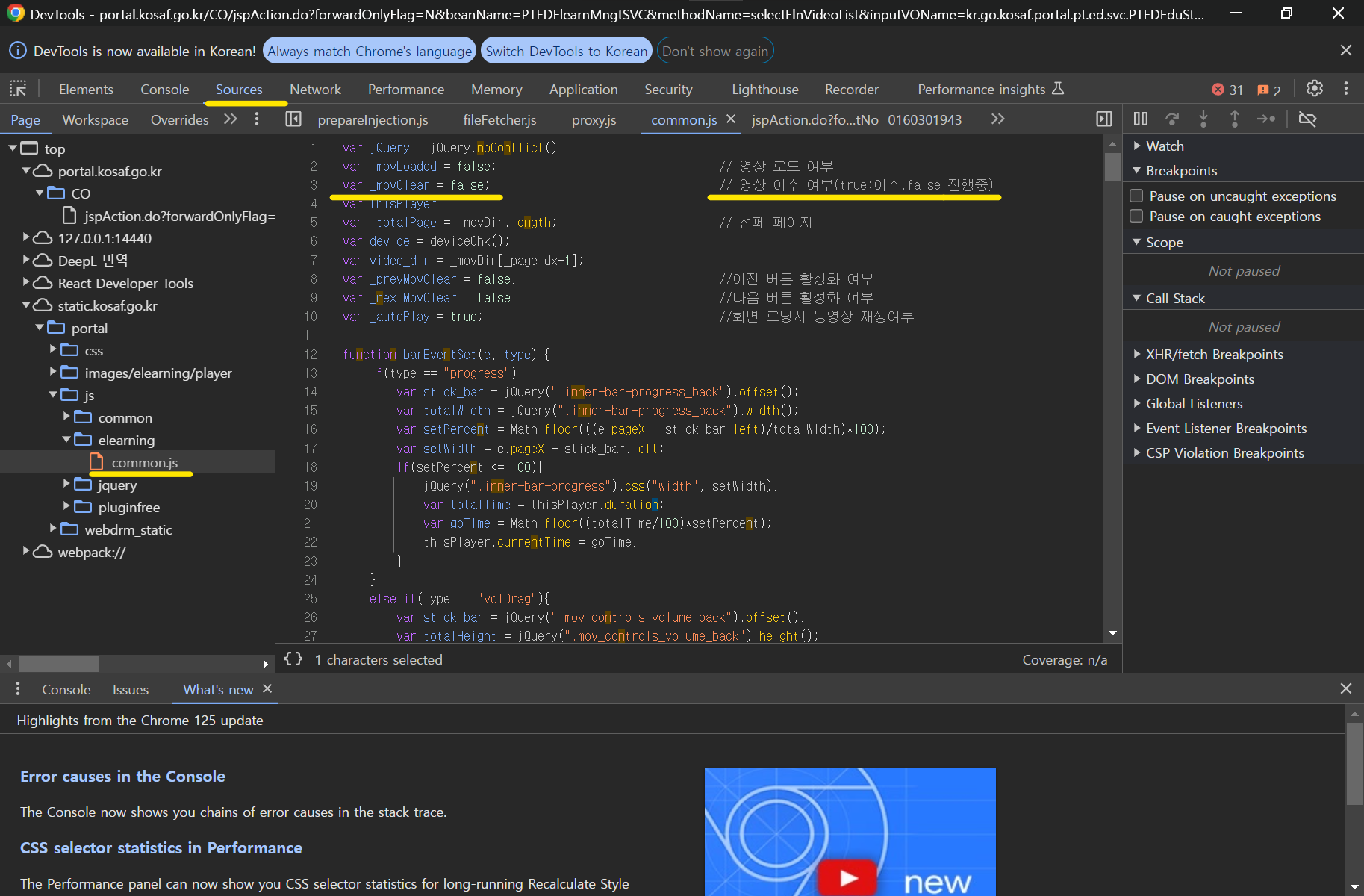Open the Lighthouse tab

pyautogui.click(x=764, y=90)
